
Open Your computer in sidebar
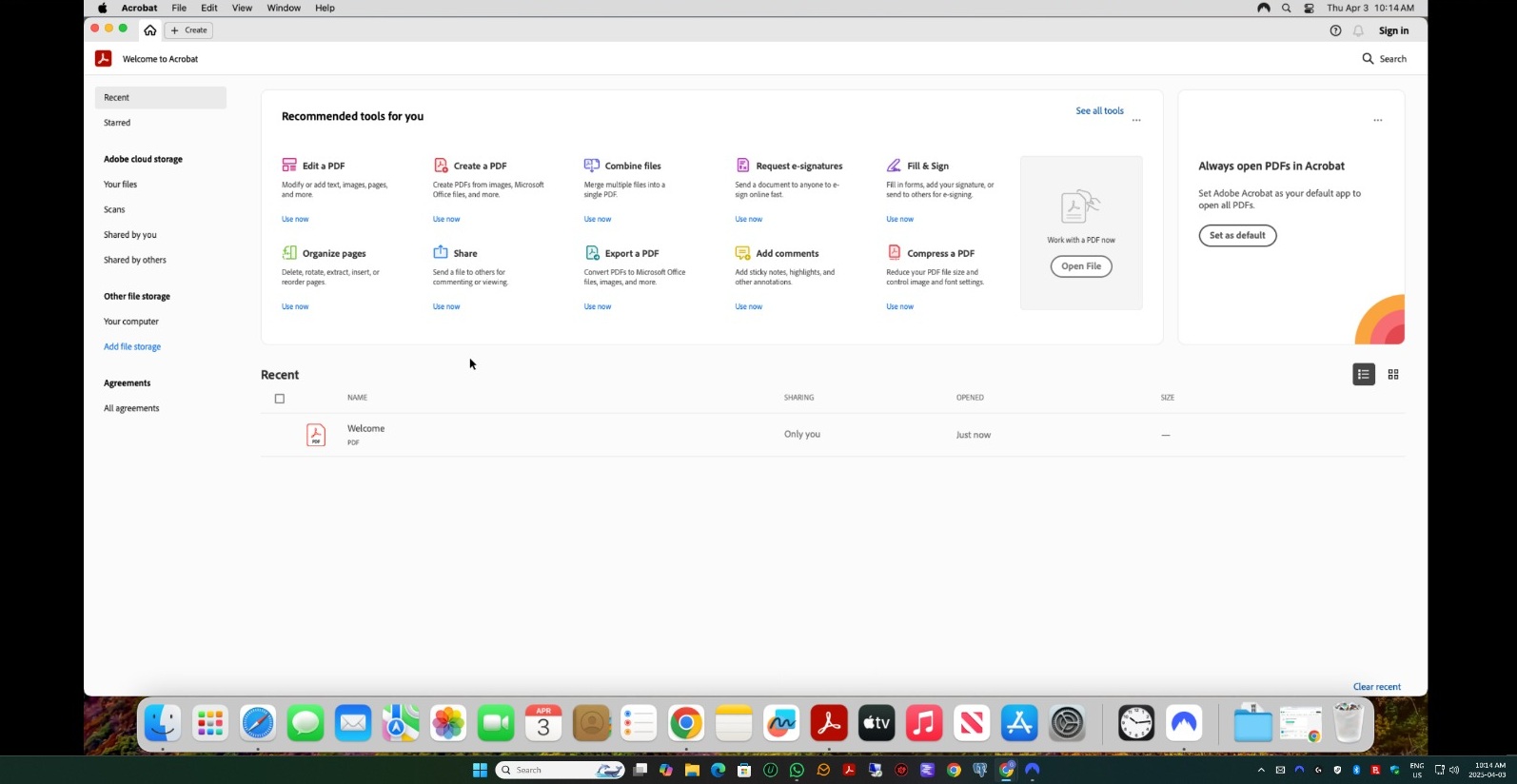pyautogui.click(x=131, y=322)
